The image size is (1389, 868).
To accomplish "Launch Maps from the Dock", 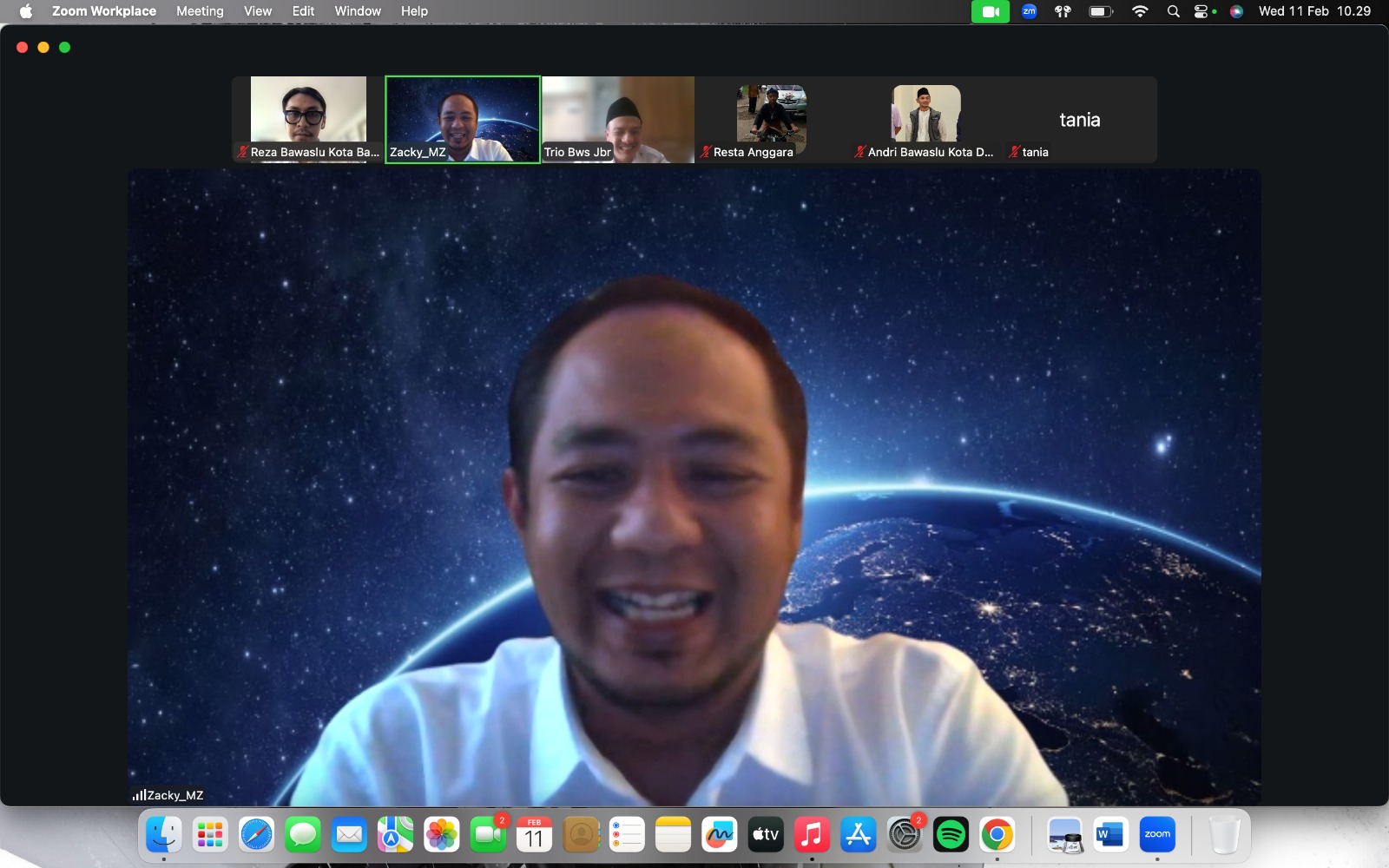I will point(395,835).
